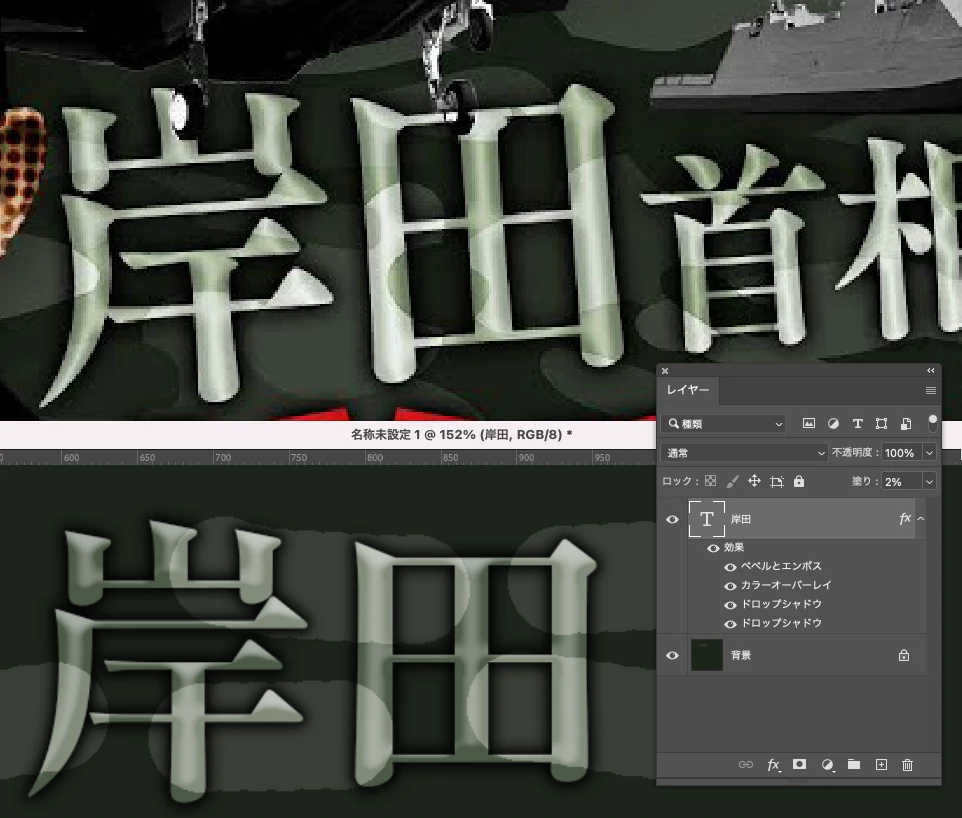This screenshot has width=962, height=818.
Task: Lock position move icon
Action: click(x=755, y=481)
